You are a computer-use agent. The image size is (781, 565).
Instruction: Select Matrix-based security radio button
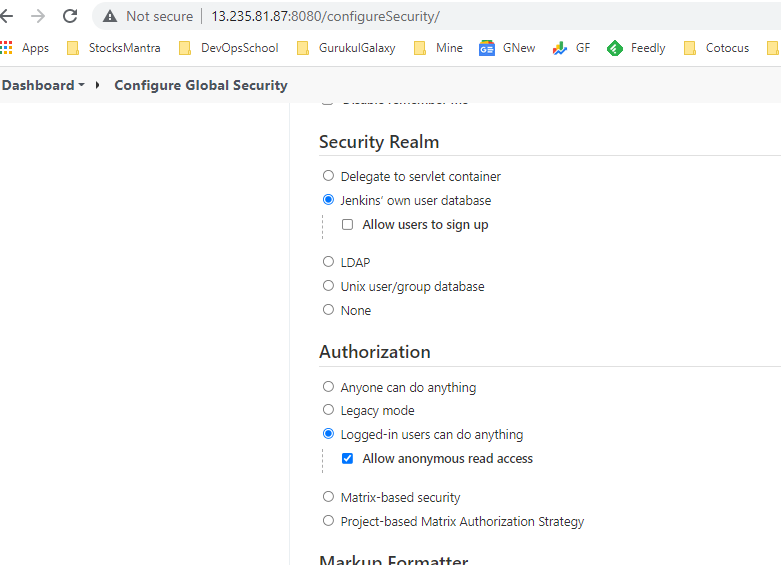(329, 497)
